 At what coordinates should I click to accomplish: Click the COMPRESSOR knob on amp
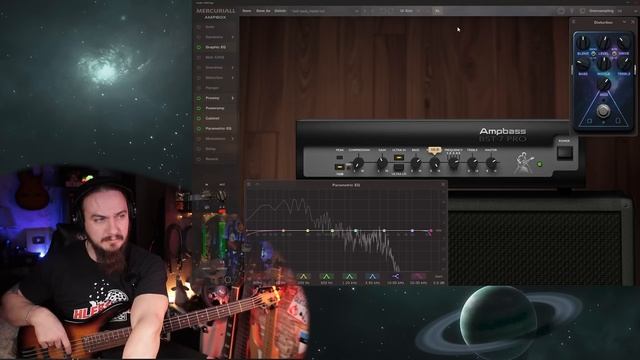358,163
